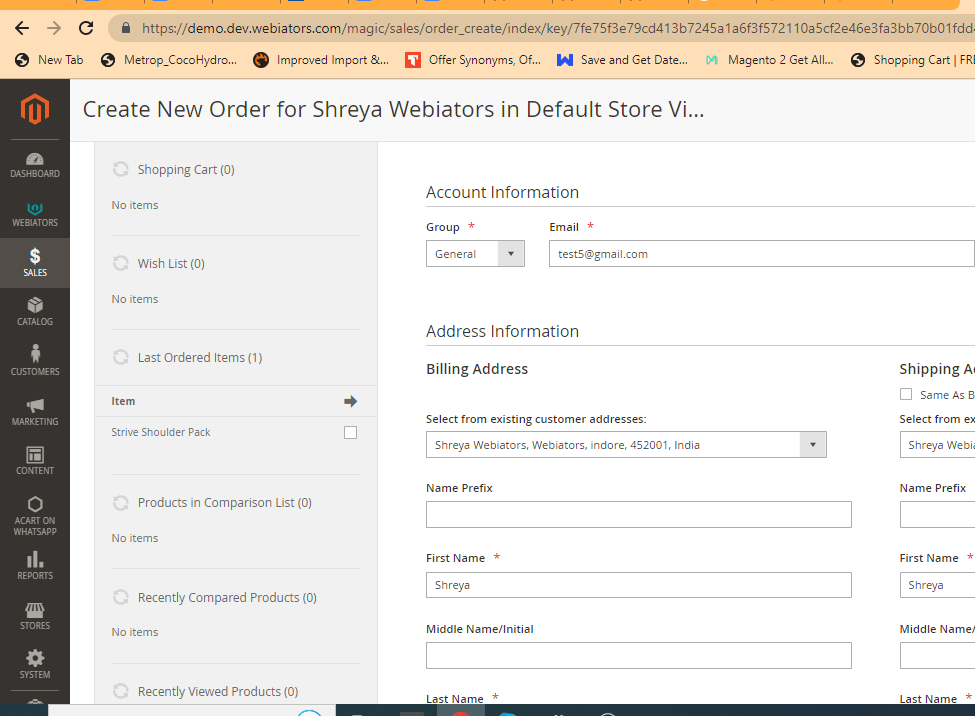The image size is (975, 716).
Task: Open the Reports menu
Action: pyautogui.click(x=35, y=565)
